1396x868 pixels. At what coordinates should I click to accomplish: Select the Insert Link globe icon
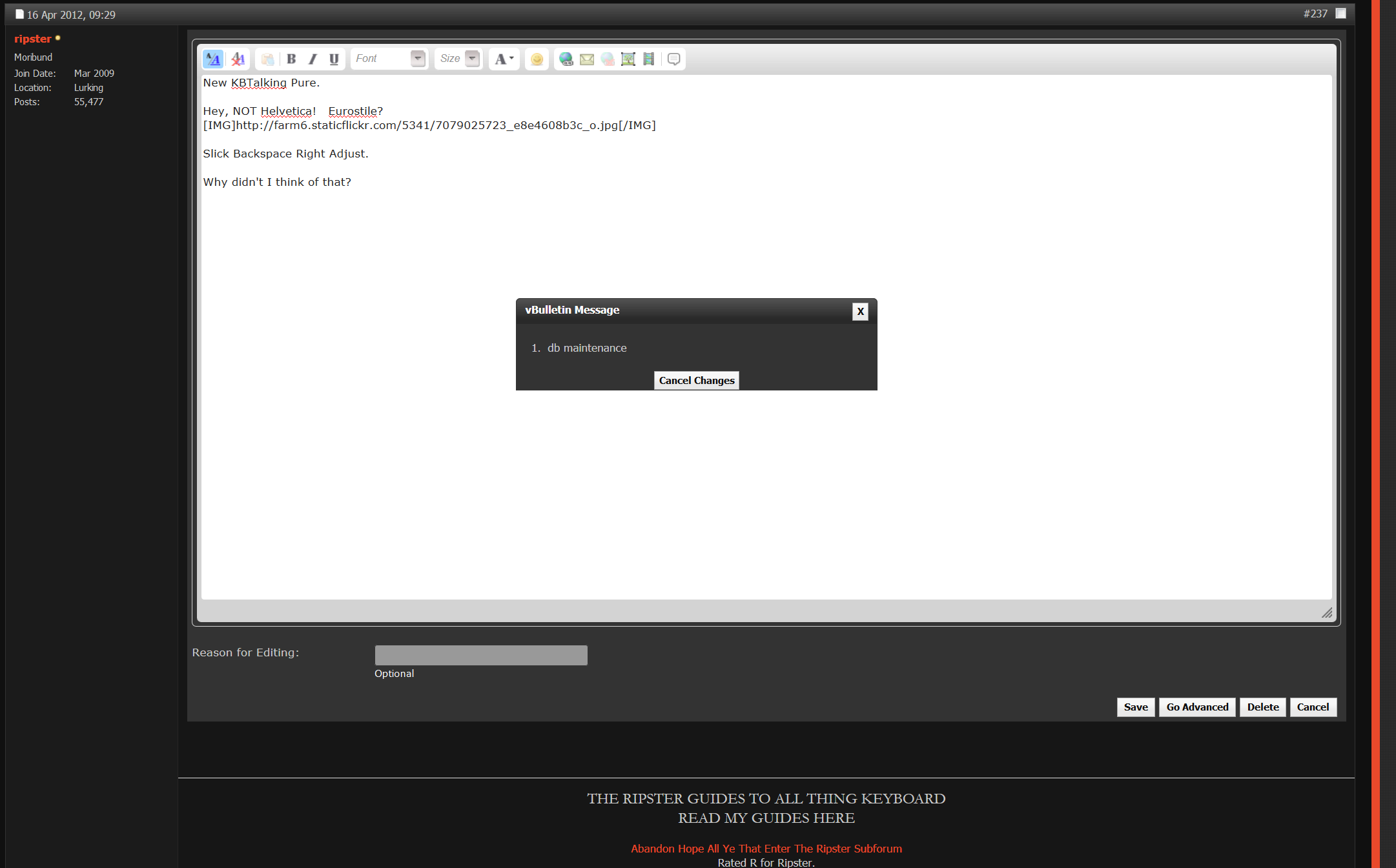(566, 59)
